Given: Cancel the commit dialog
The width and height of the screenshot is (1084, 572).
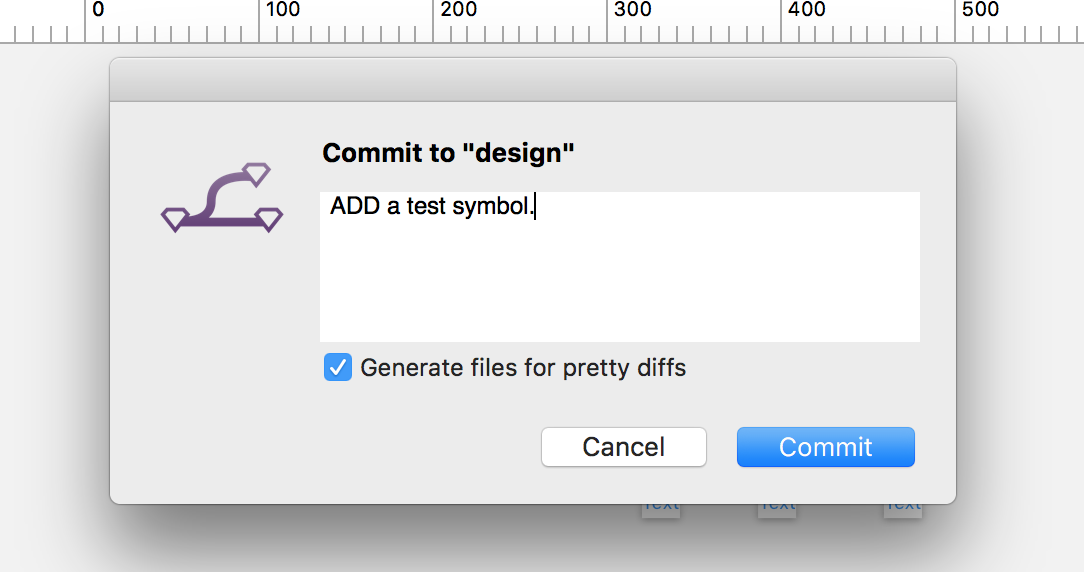Looking at the screenshot, I should coord(624,447).
